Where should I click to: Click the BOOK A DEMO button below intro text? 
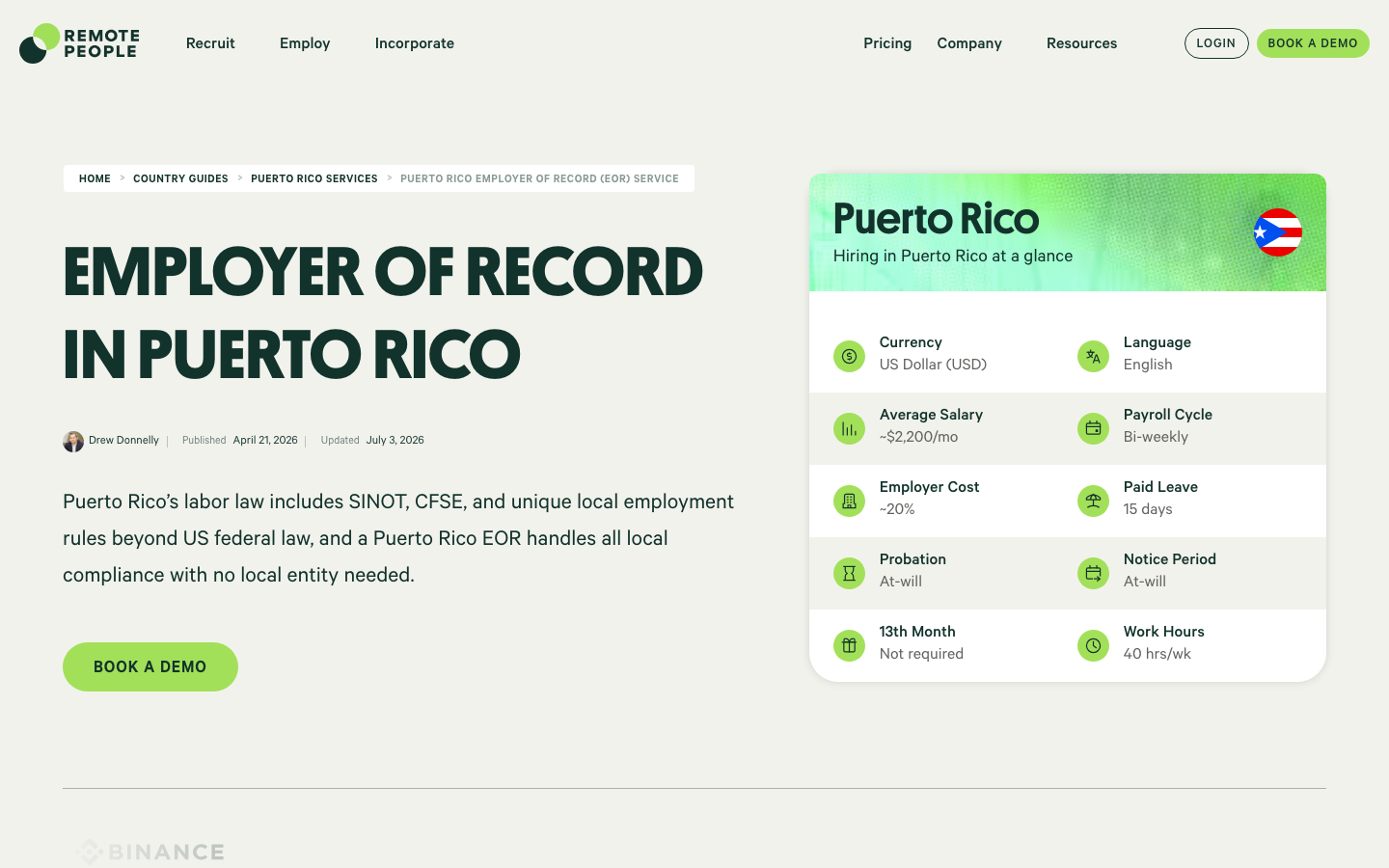150,666
